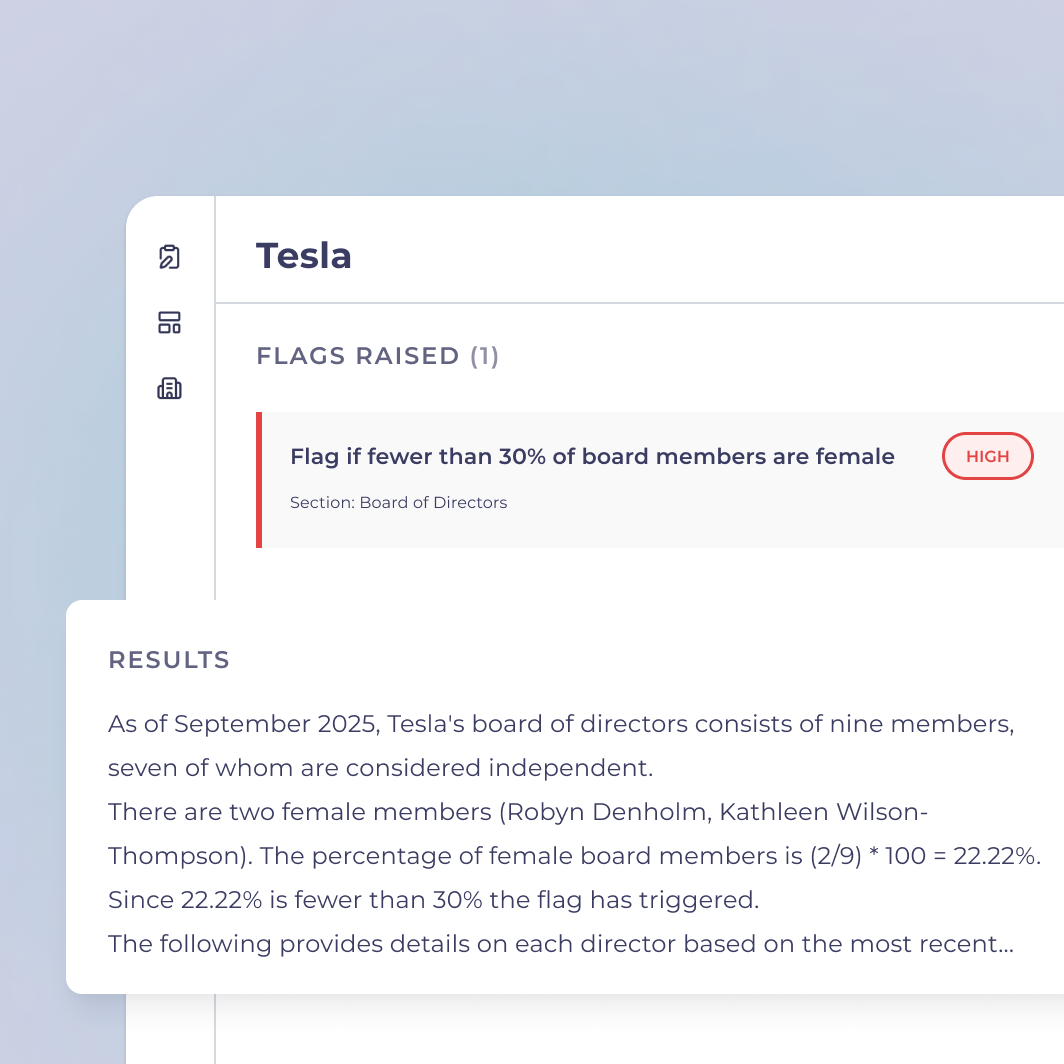The image size is (1064, 1064).
Task: Select the layout templates sidebar icon
Action: [169, 323]
